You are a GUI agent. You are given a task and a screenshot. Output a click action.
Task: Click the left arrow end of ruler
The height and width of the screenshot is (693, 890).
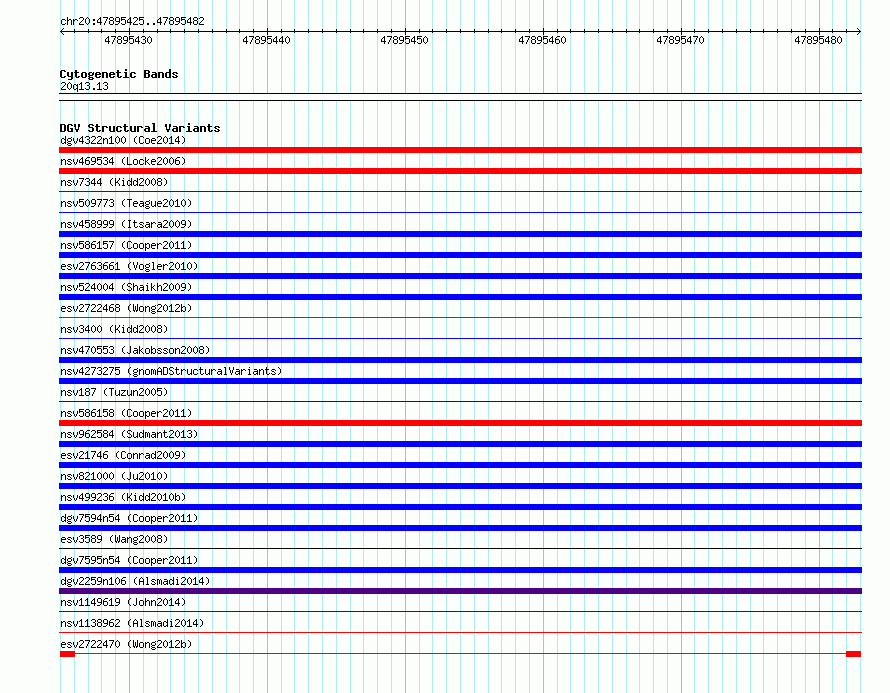click(x=62, y=31)
